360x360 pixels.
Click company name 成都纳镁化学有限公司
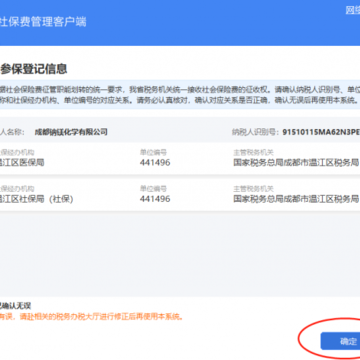(71, 132)
